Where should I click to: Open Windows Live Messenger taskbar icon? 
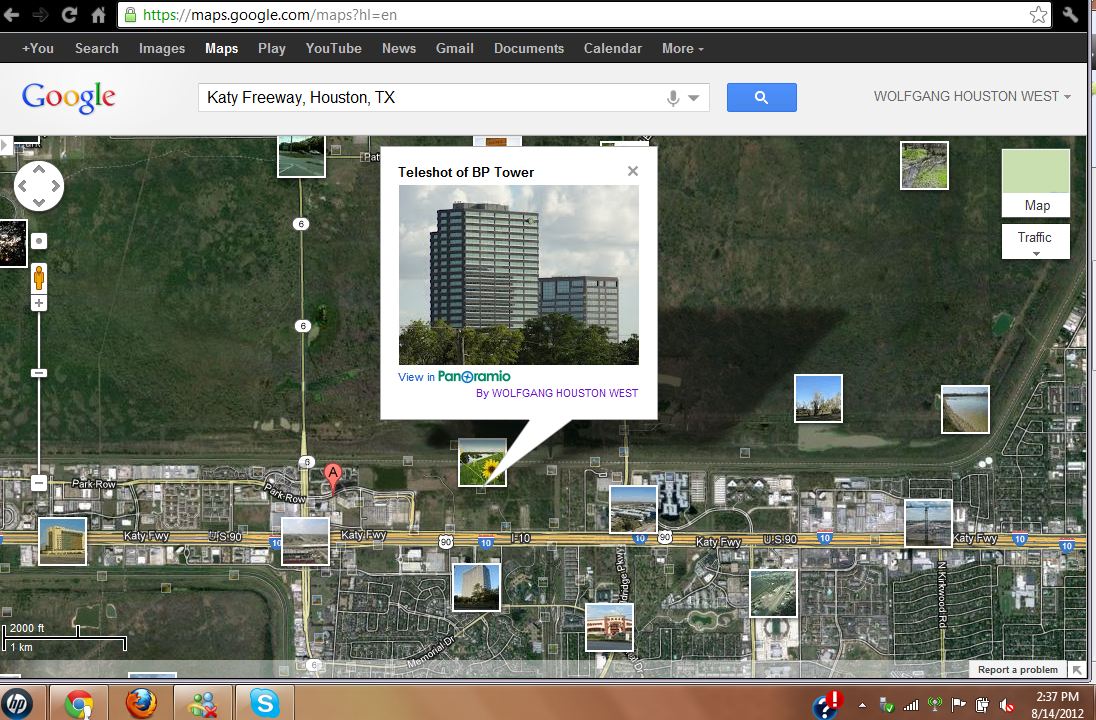pyautogui.click(x=203, y=703)
